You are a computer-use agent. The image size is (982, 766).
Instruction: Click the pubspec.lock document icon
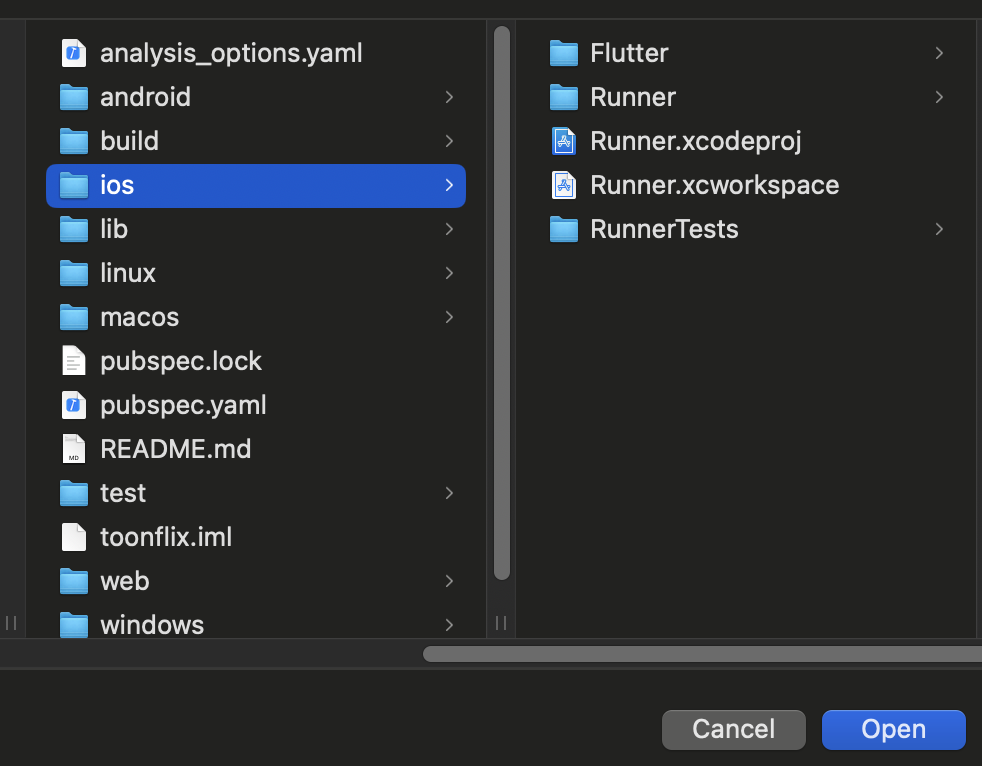(x=74, y=361)
